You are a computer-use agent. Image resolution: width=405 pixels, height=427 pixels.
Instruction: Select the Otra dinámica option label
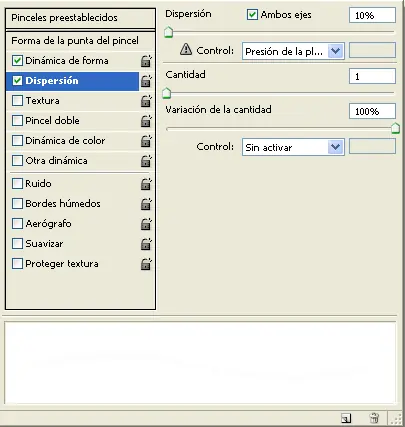pos(56,161)
